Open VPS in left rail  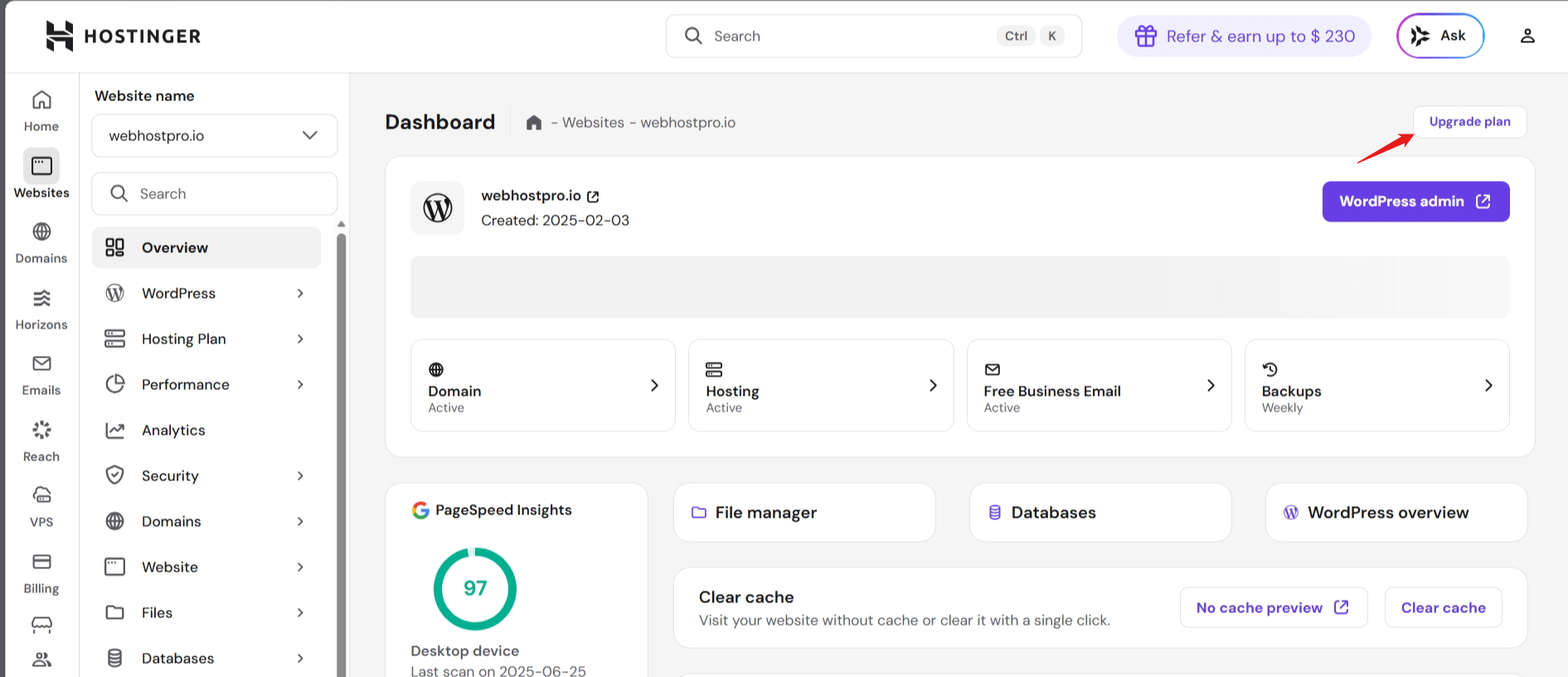coord(41,507)
